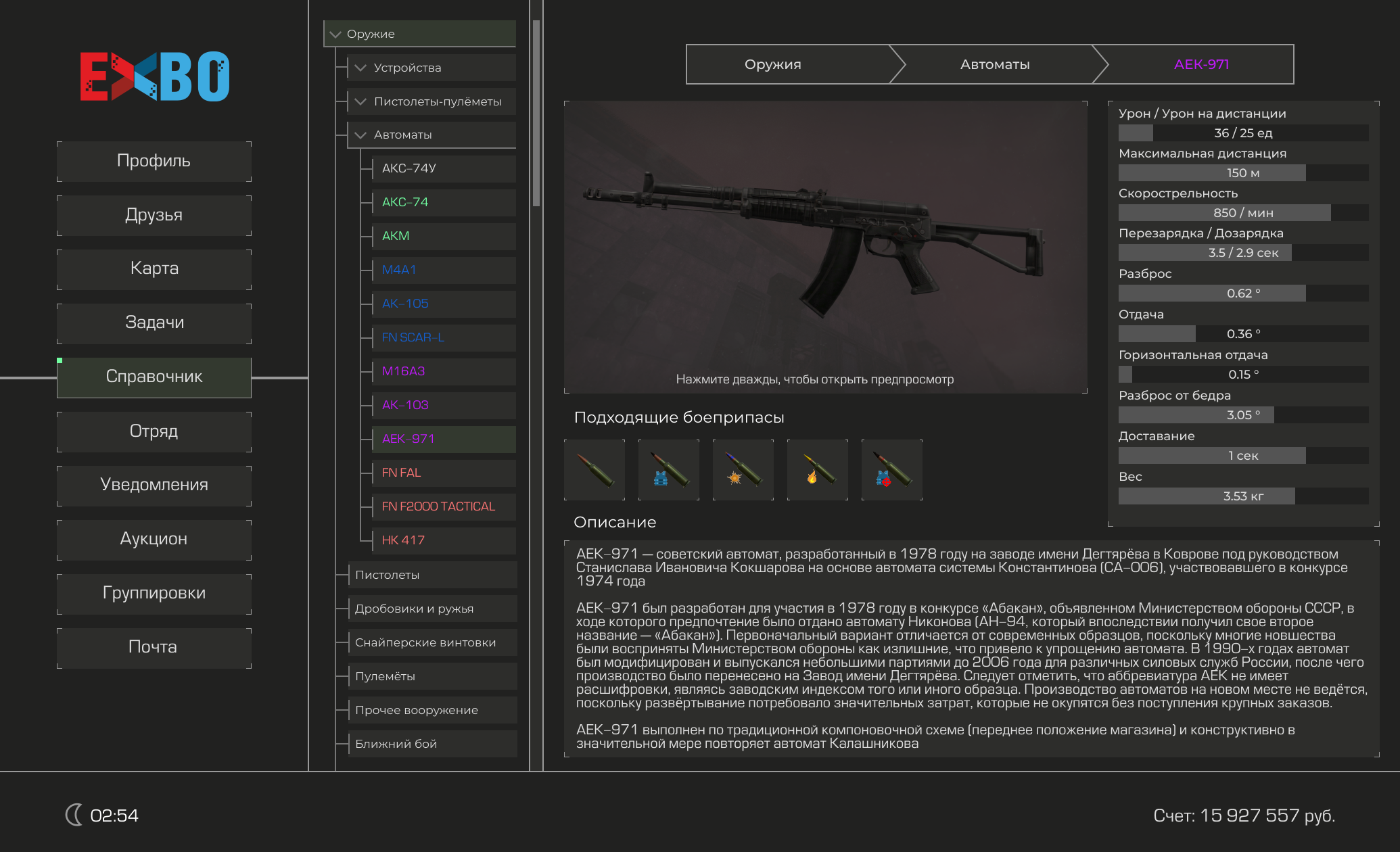Click the plain standard ammo icon
The height and width of the screenshot is (852, 1400).
(x=594, y=470)
